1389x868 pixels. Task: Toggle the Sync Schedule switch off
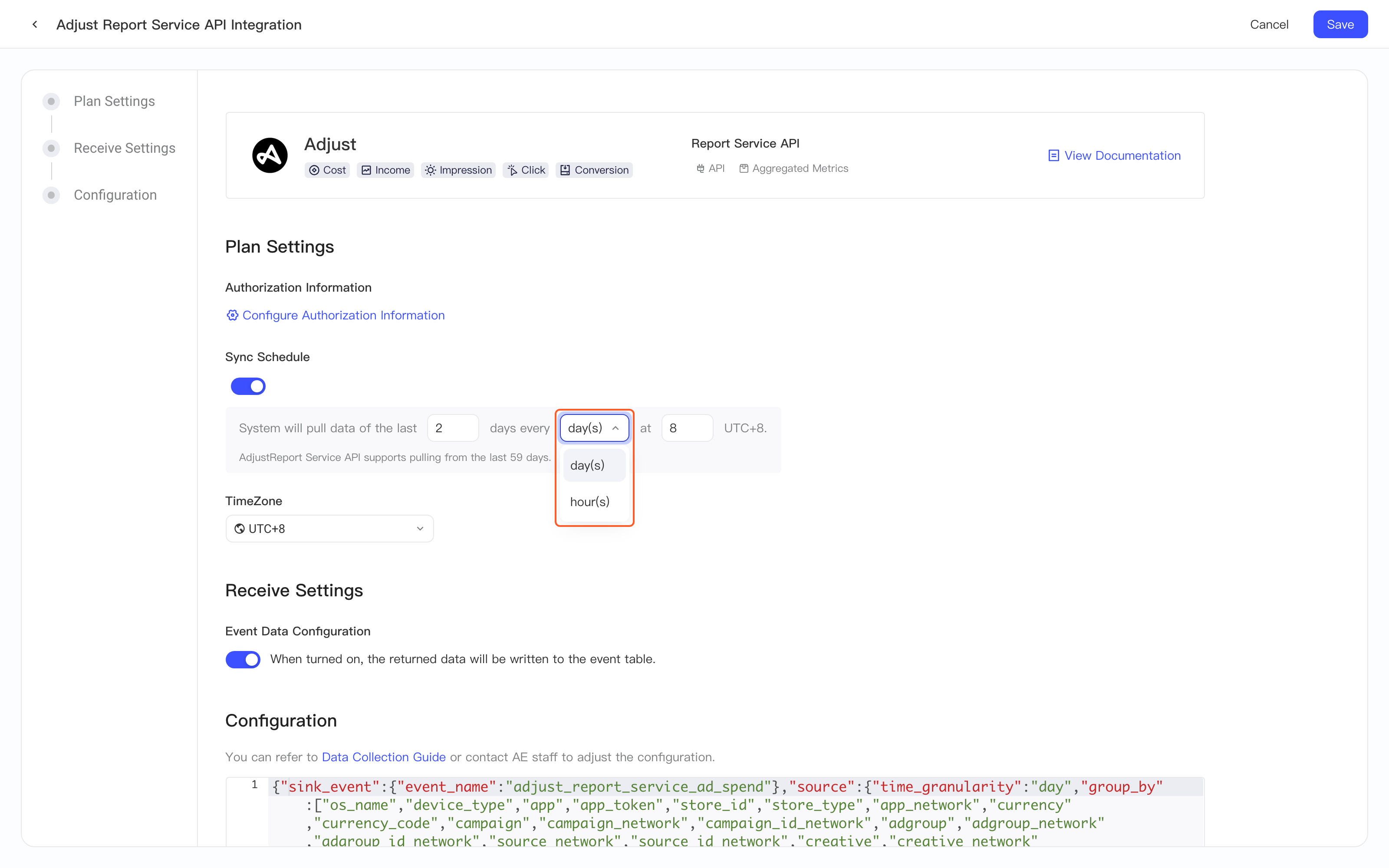pos(248,386)
